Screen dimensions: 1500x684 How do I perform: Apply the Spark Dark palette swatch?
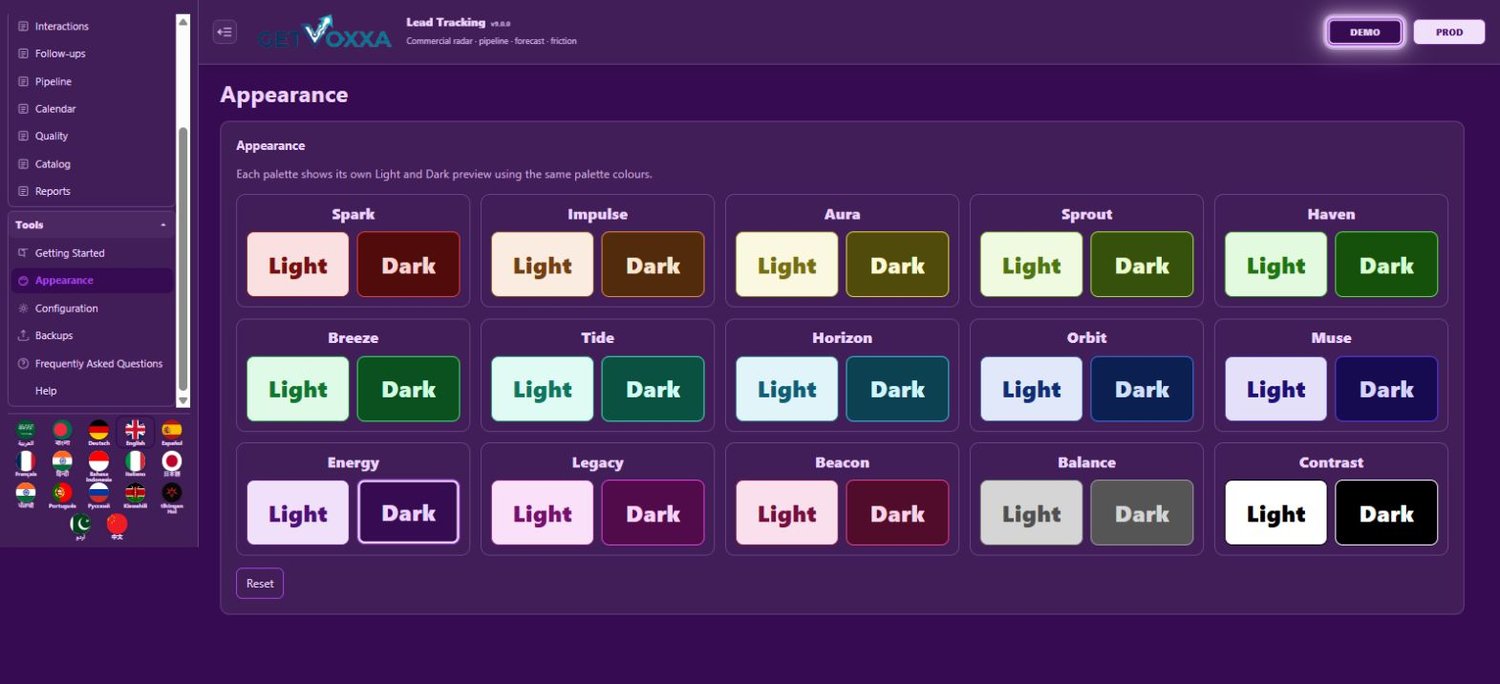408,264
